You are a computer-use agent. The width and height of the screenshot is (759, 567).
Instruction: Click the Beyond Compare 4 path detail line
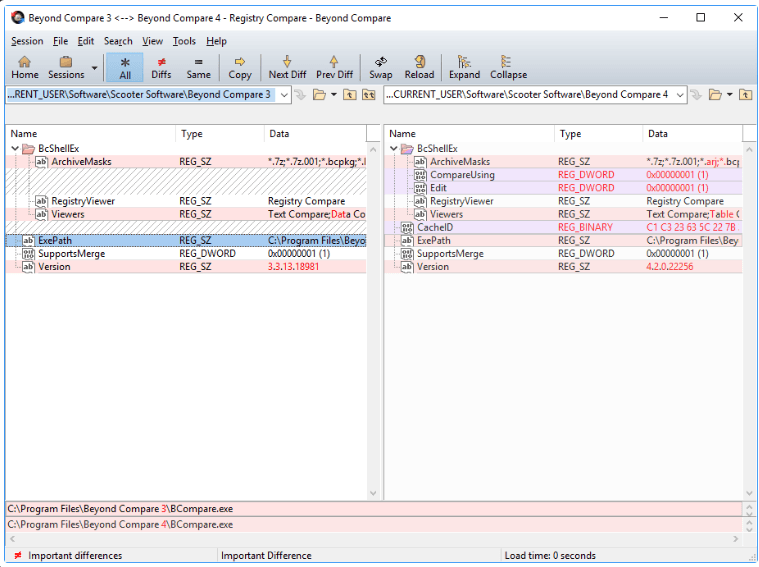click(373, 524)
